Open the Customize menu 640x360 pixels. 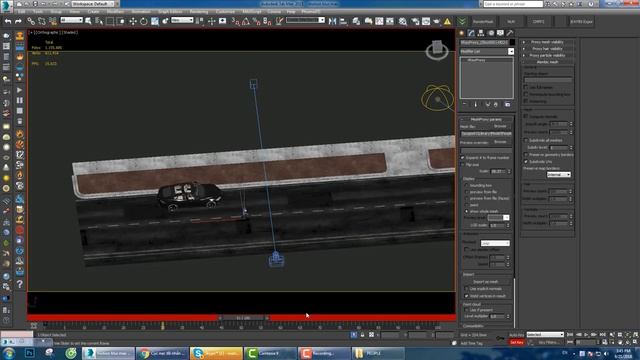click(x=225, y=11)
